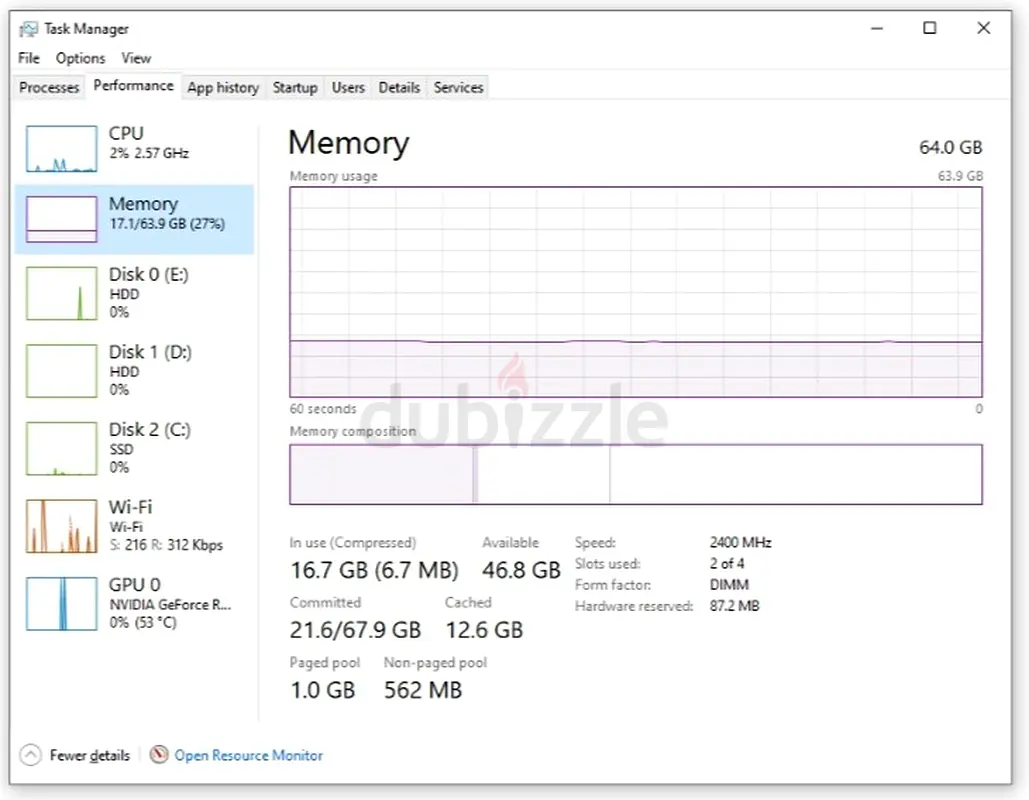This screenshot has width=1029, height=800.
Task: Select GPU 0 NVIDIA GeForce graph
Action: (x=61, y=603)
